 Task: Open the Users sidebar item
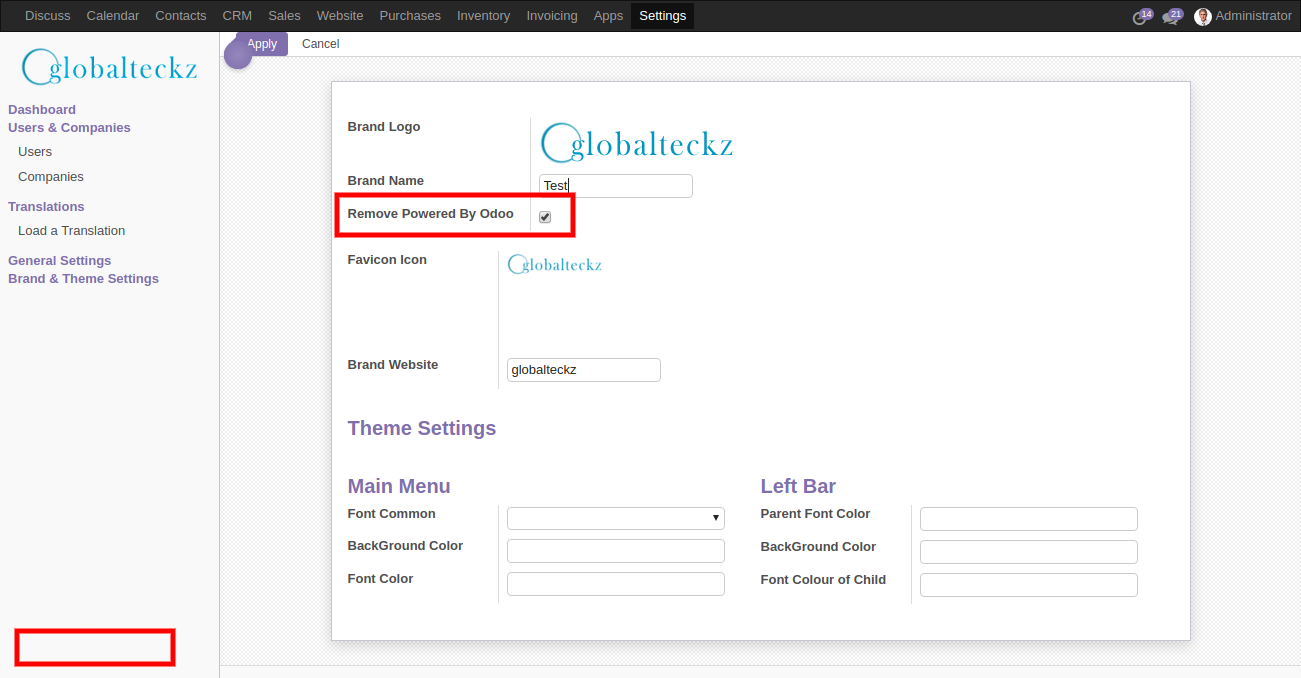tap(35, 152)
